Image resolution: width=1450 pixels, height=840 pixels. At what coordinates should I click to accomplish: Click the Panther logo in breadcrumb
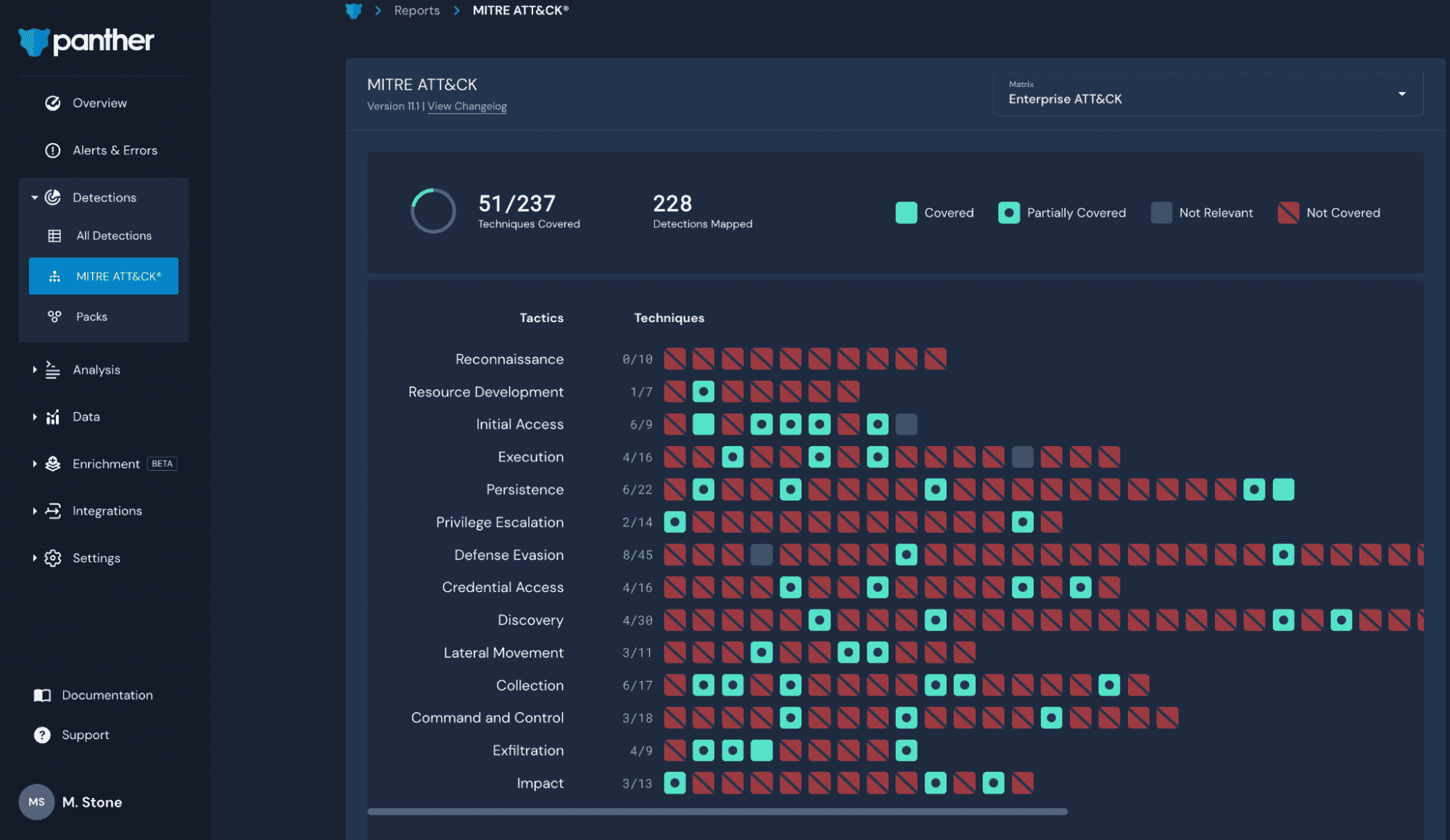tap(353, 11)
